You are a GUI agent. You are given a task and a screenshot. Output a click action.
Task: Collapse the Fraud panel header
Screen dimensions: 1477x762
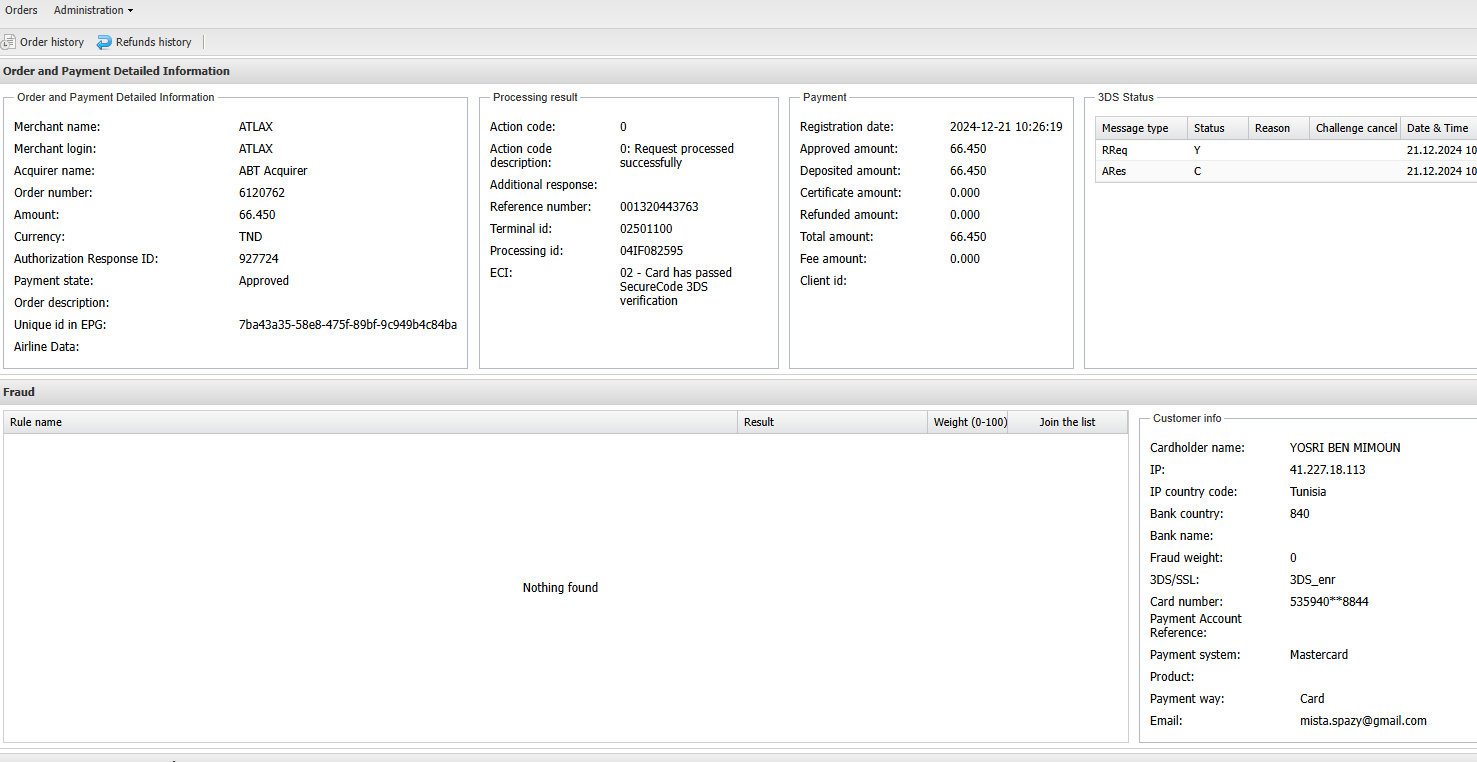pyautogui.click(x=19, y=392)
